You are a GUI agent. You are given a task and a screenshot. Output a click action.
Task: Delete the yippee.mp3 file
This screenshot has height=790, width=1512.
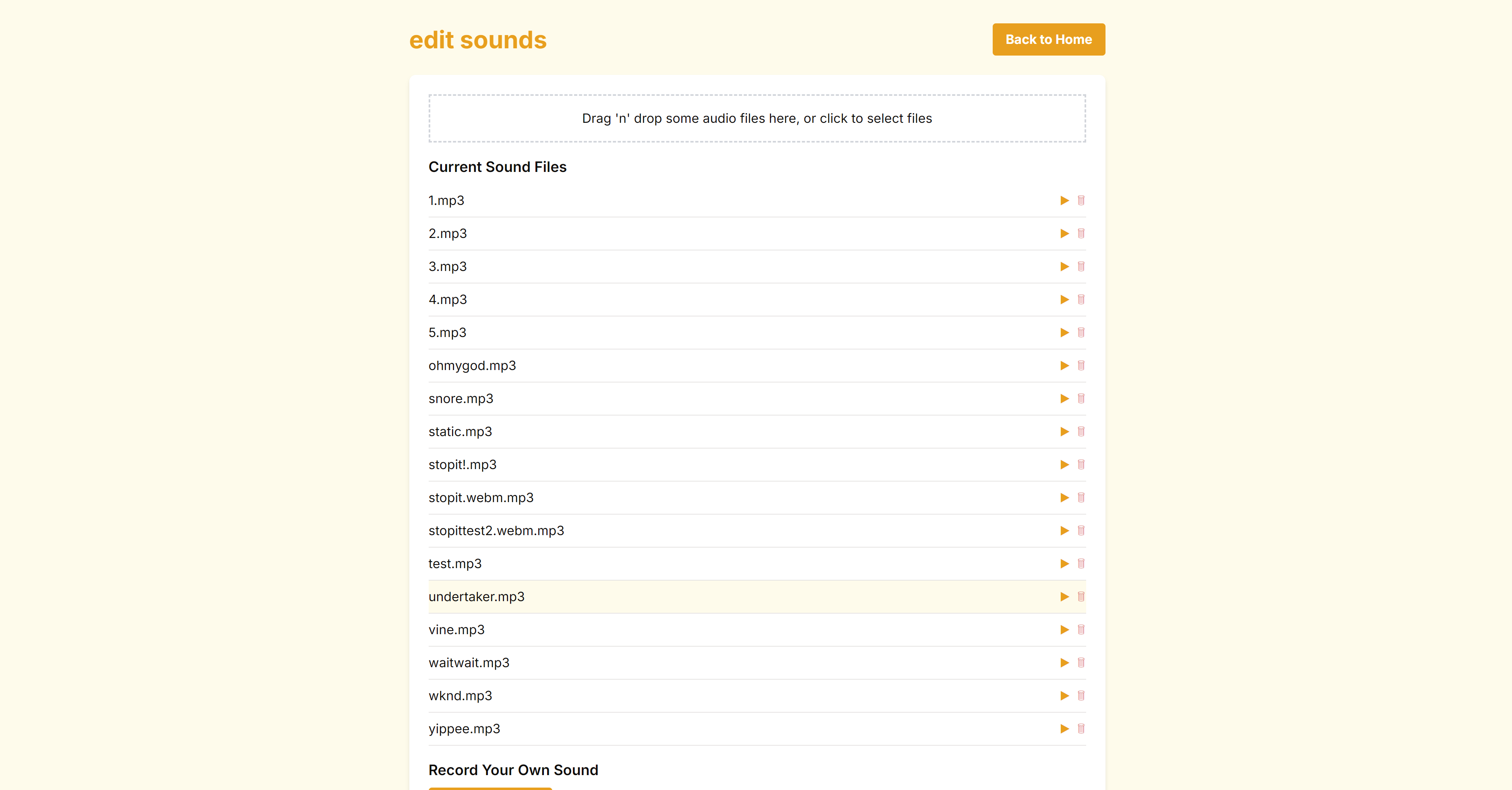click(x=1081, y=729)
